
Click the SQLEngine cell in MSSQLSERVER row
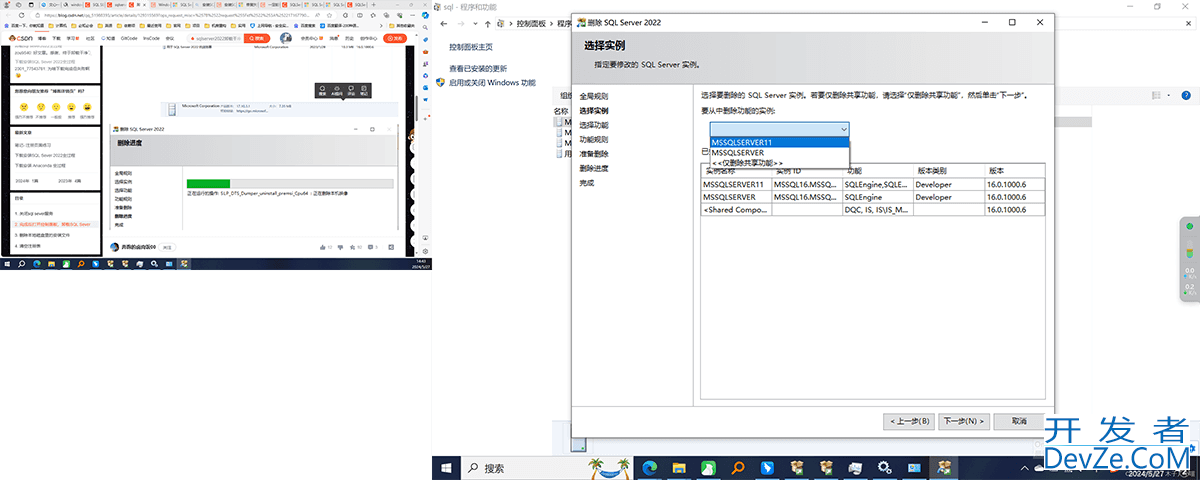[877, 197]
